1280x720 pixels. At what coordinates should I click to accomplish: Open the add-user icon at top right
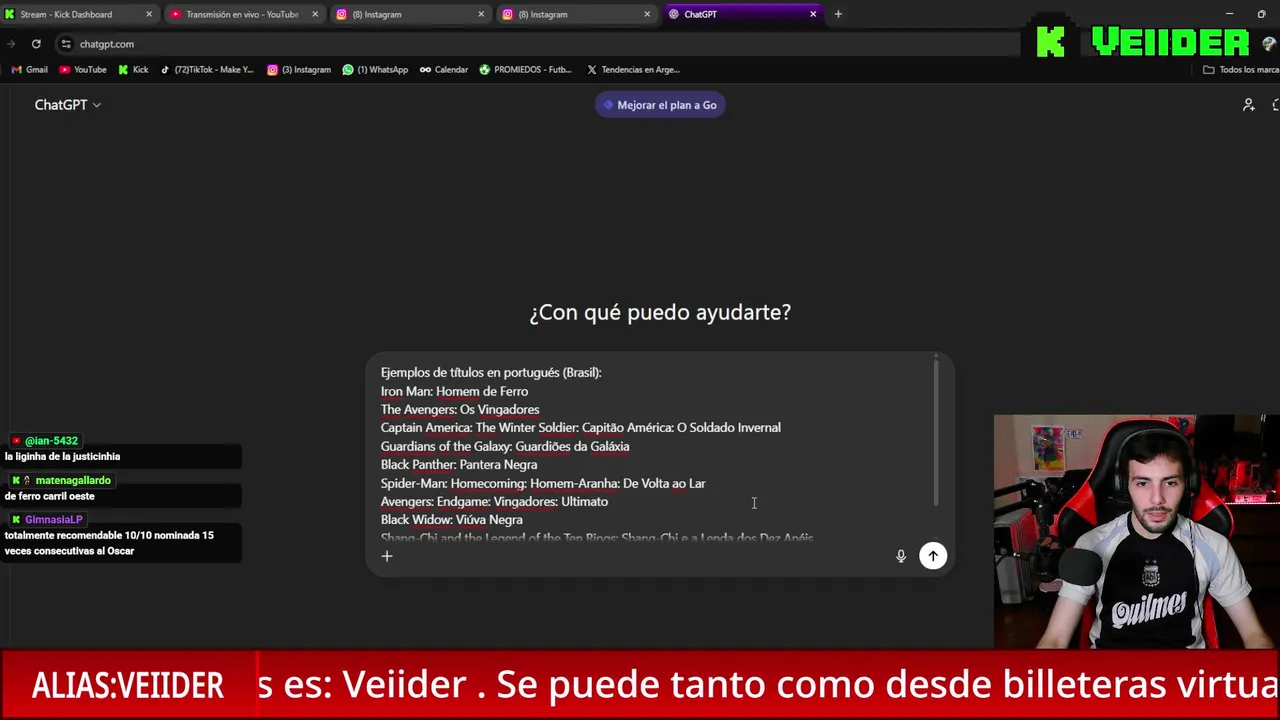(1248, 105)
